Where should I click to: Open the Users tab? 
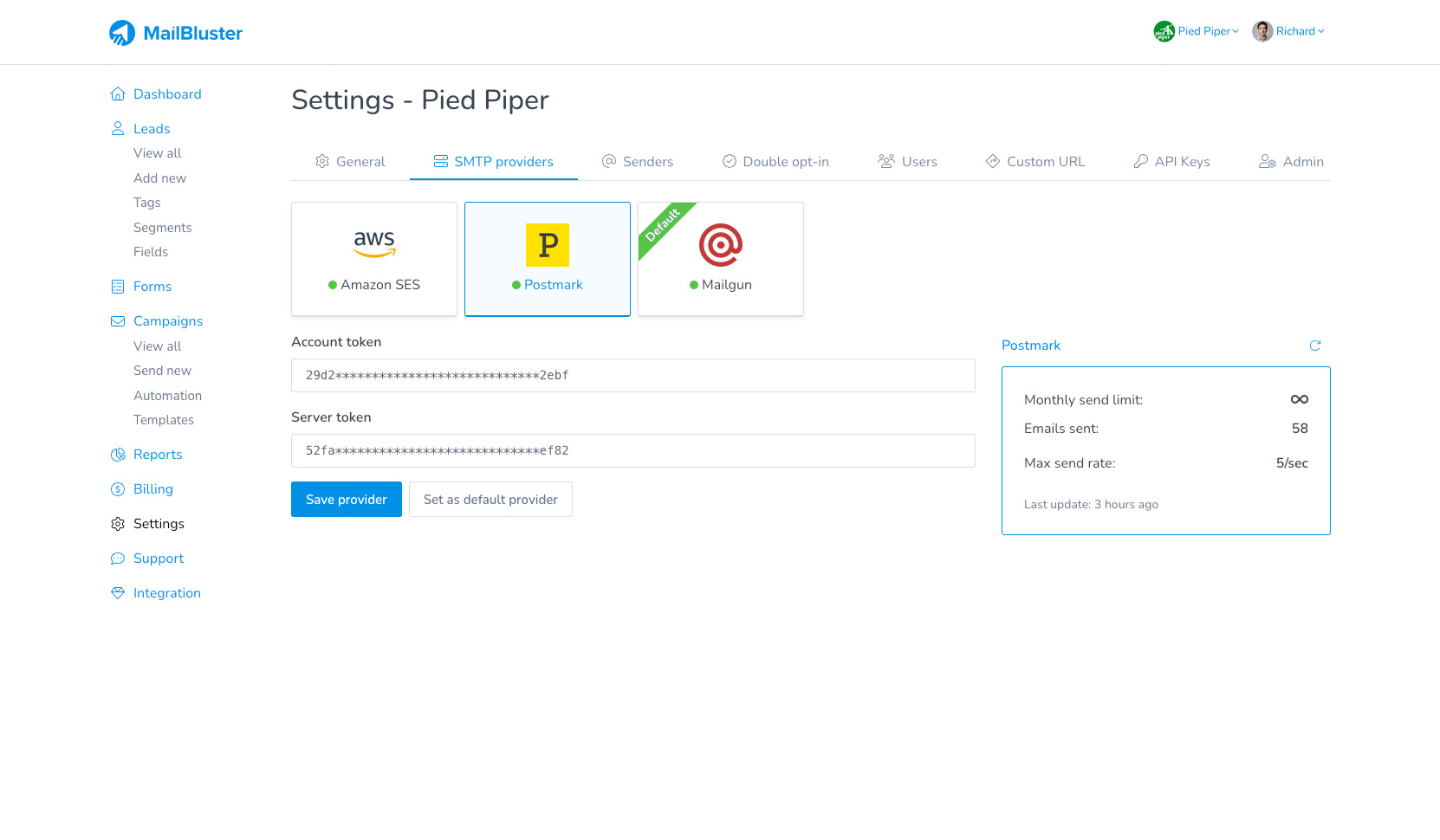tap(907, 161)
